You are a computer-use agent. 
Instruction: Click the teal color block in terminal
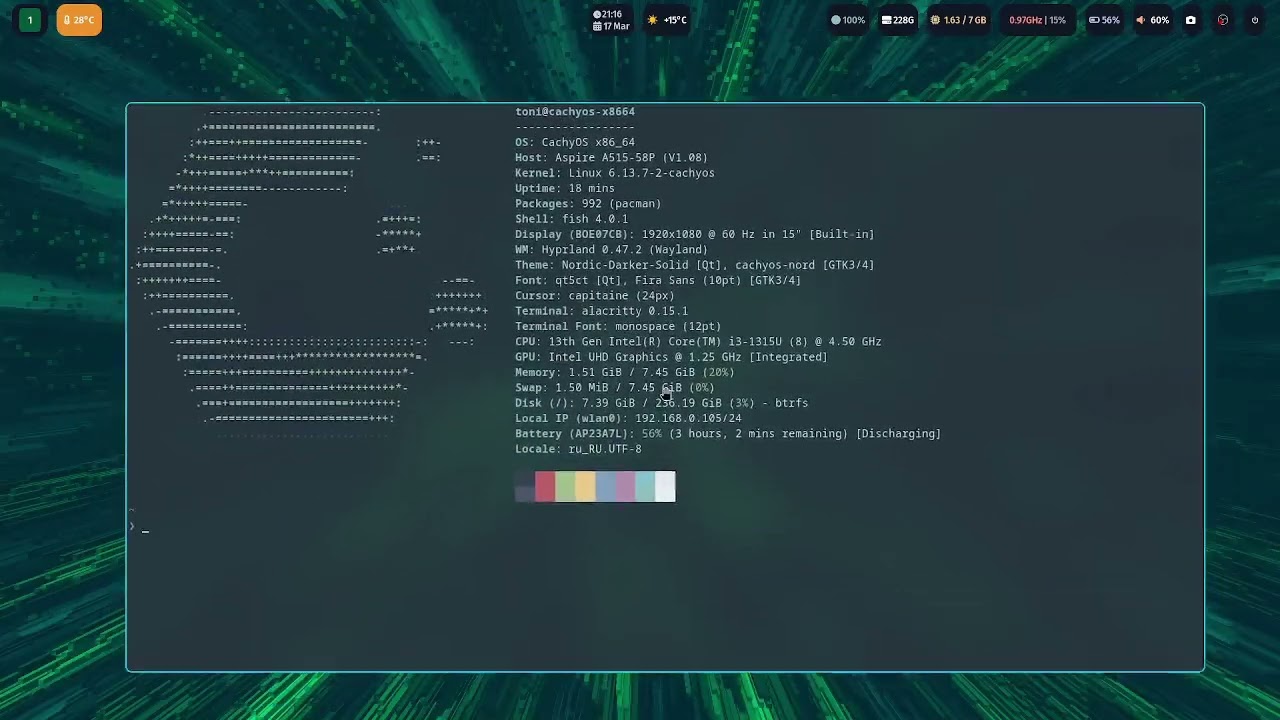tap(645, 487)
